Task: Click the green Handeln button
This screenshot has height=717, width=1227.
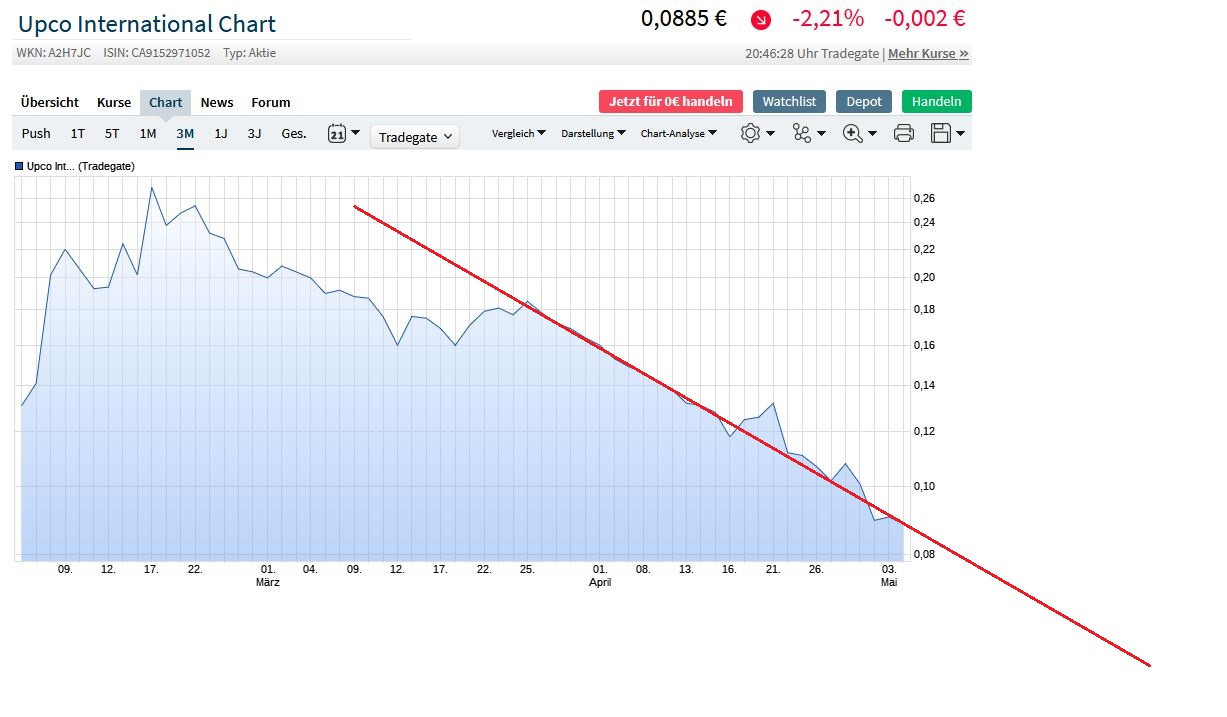Action: click(x=936, y=101)
